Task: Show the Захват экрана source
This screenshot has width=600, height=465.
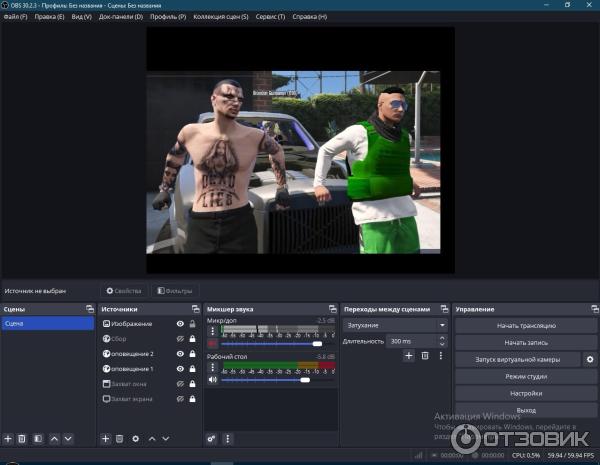Action: 180,399
